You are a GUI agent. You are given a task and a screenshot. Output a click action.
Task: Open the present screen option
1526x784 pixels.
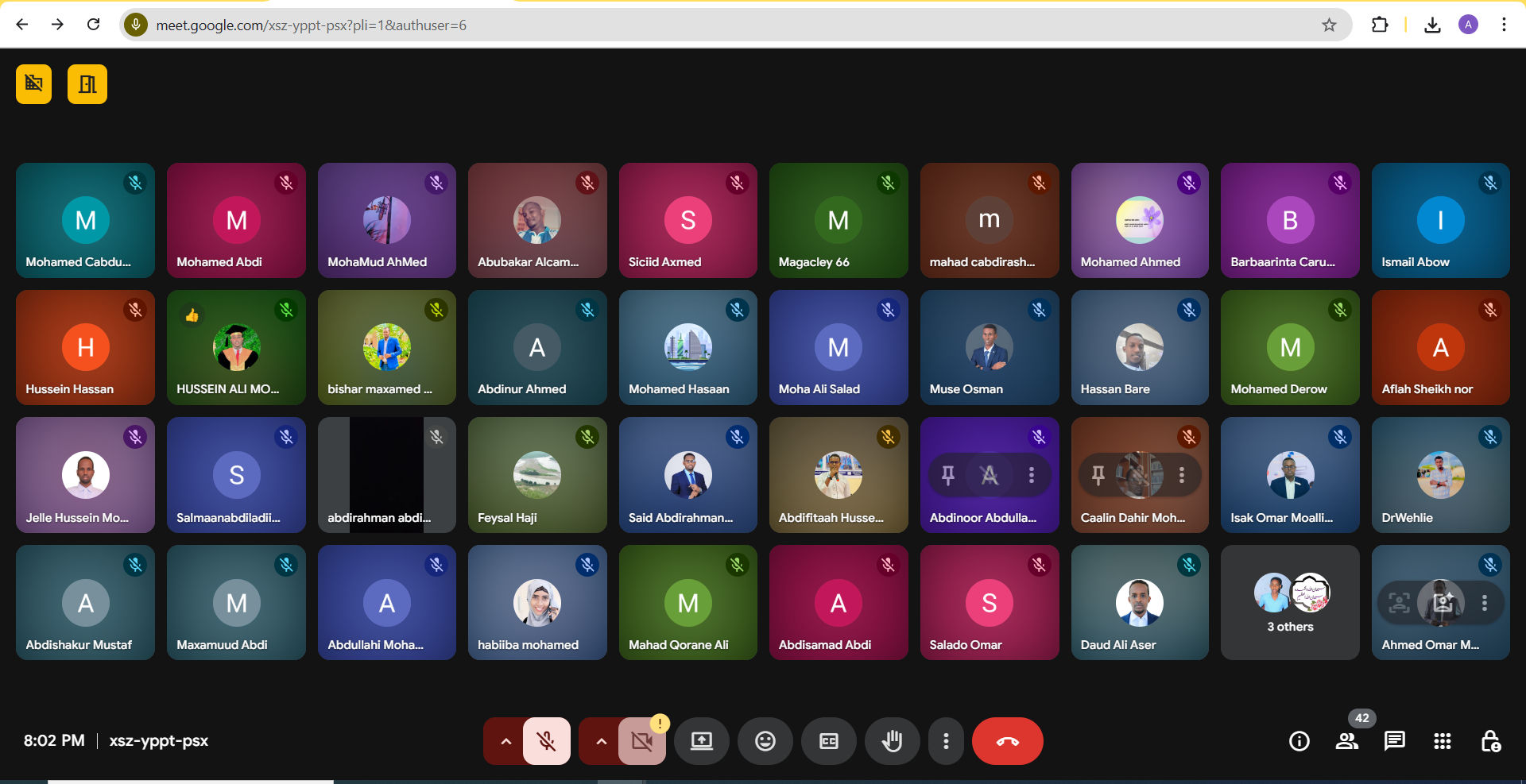pyautogui.click(x=701, y=741)
